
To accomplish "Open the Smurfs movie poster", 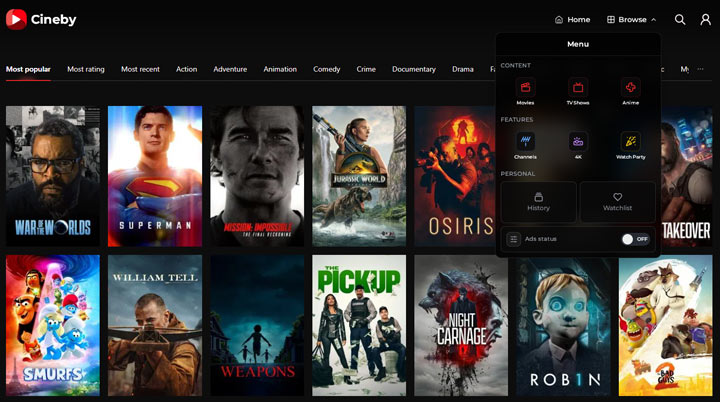I will pos(53,326).
